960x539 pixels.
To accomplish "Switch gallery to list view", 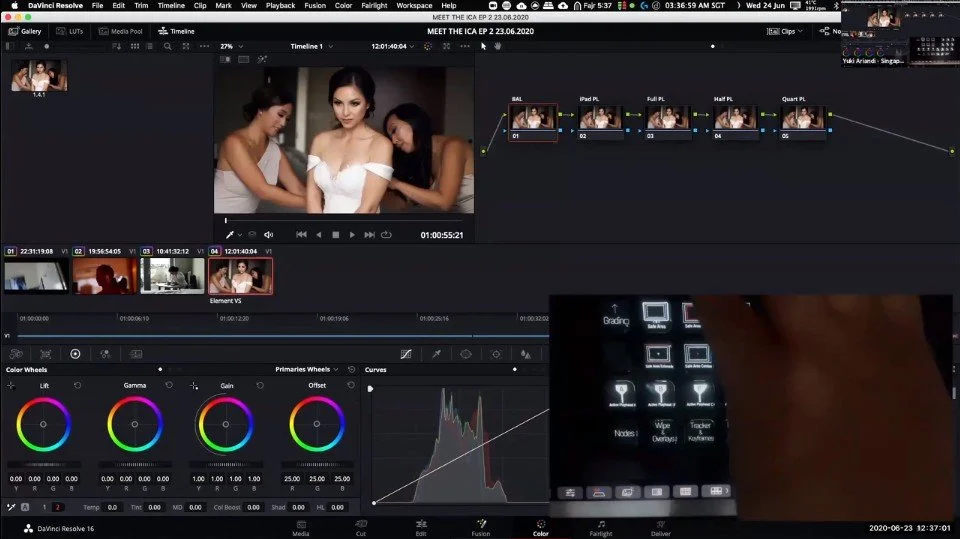I will [150, 46].
